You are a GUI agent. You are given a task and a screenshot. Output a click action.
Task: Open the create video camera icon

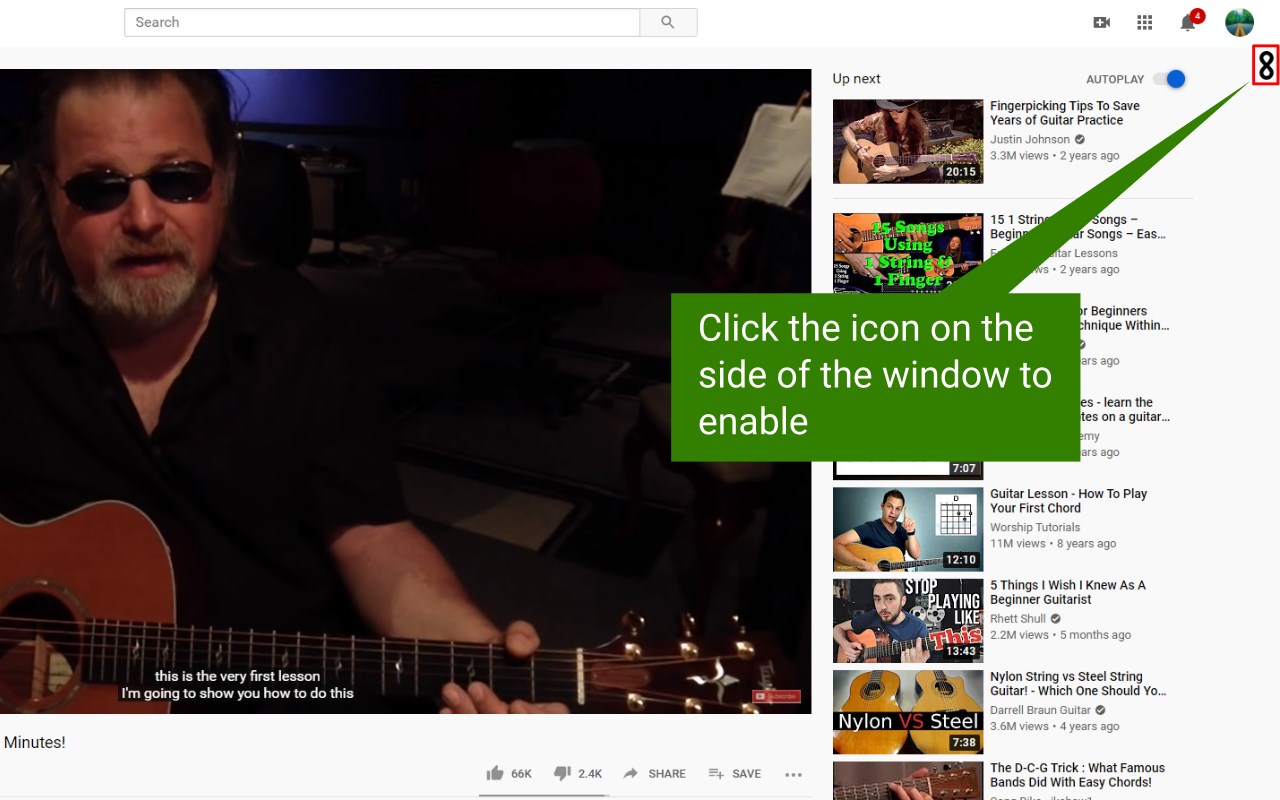click(1101, 22)
